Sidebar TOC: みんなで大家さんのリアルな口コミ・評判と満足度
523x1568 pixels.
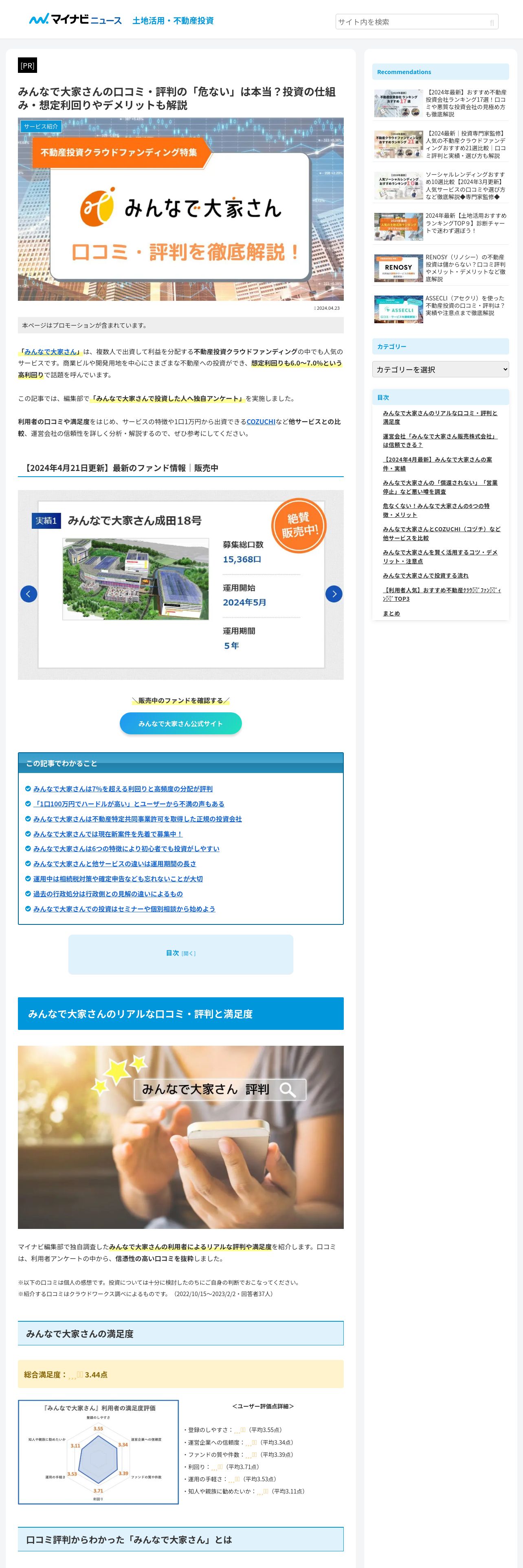click(x=440, y=418)
